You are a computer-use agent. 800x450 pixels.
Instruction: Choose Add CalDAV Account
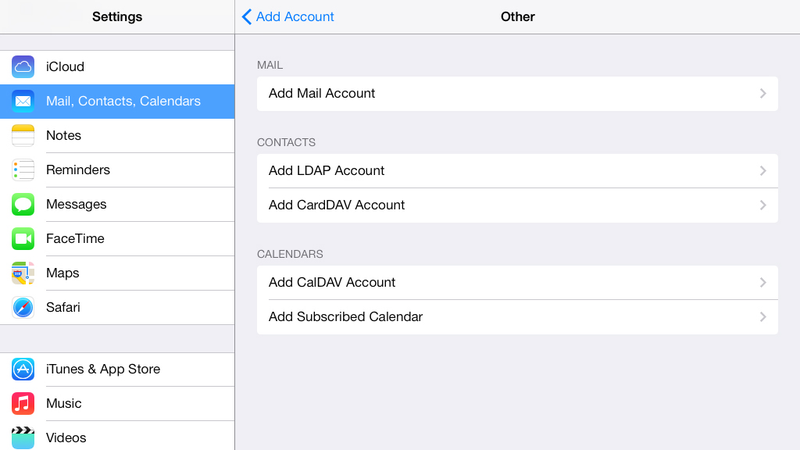click(x=517, y=283)
